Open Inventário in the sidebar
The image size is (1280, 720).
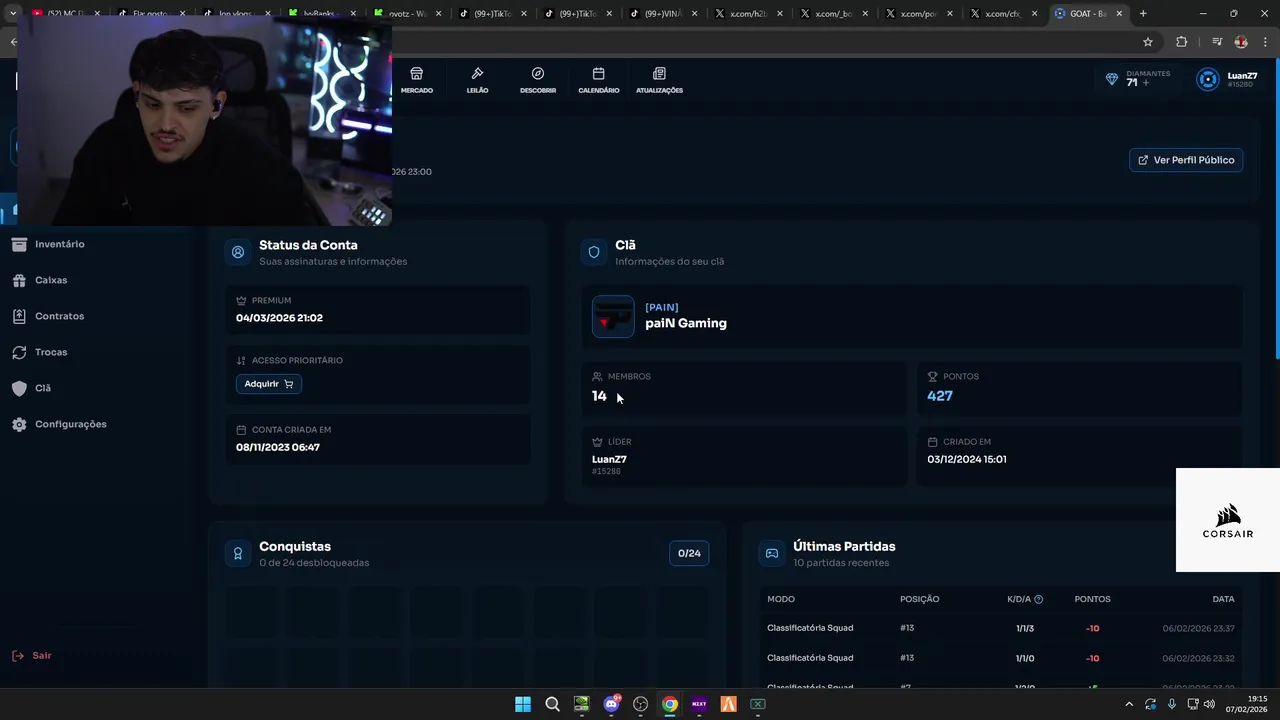click(x=60, y=244)
